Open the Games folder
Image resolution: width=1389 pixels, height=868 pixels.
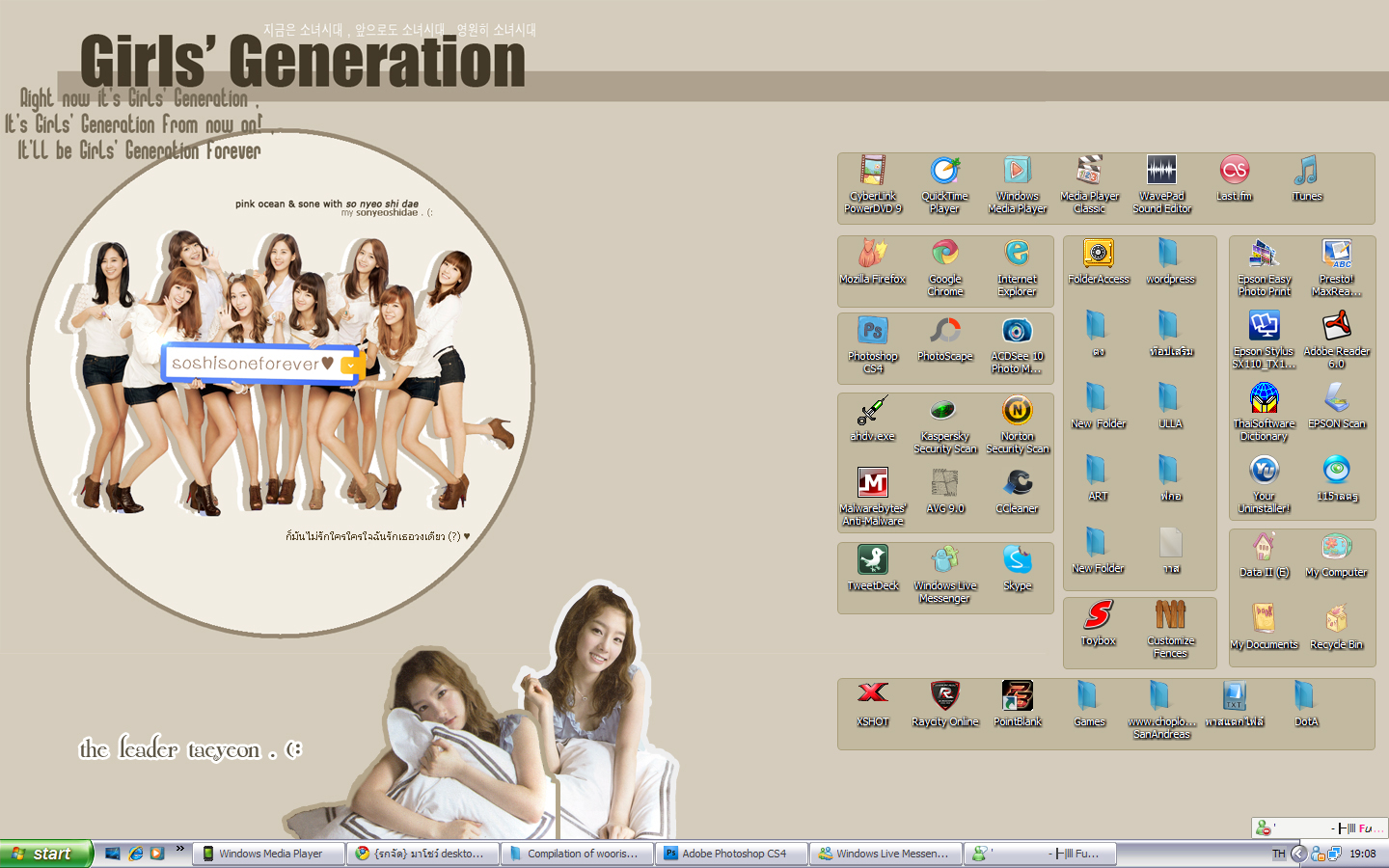[1090, 704]
